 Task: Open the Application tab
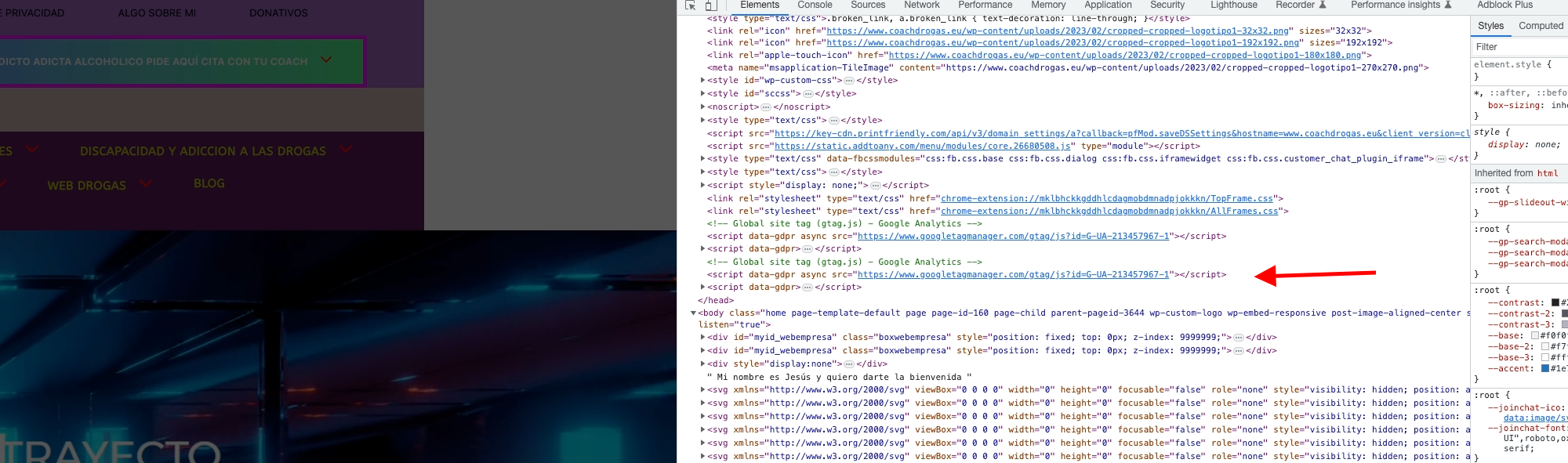click(x=1108, y=5)
